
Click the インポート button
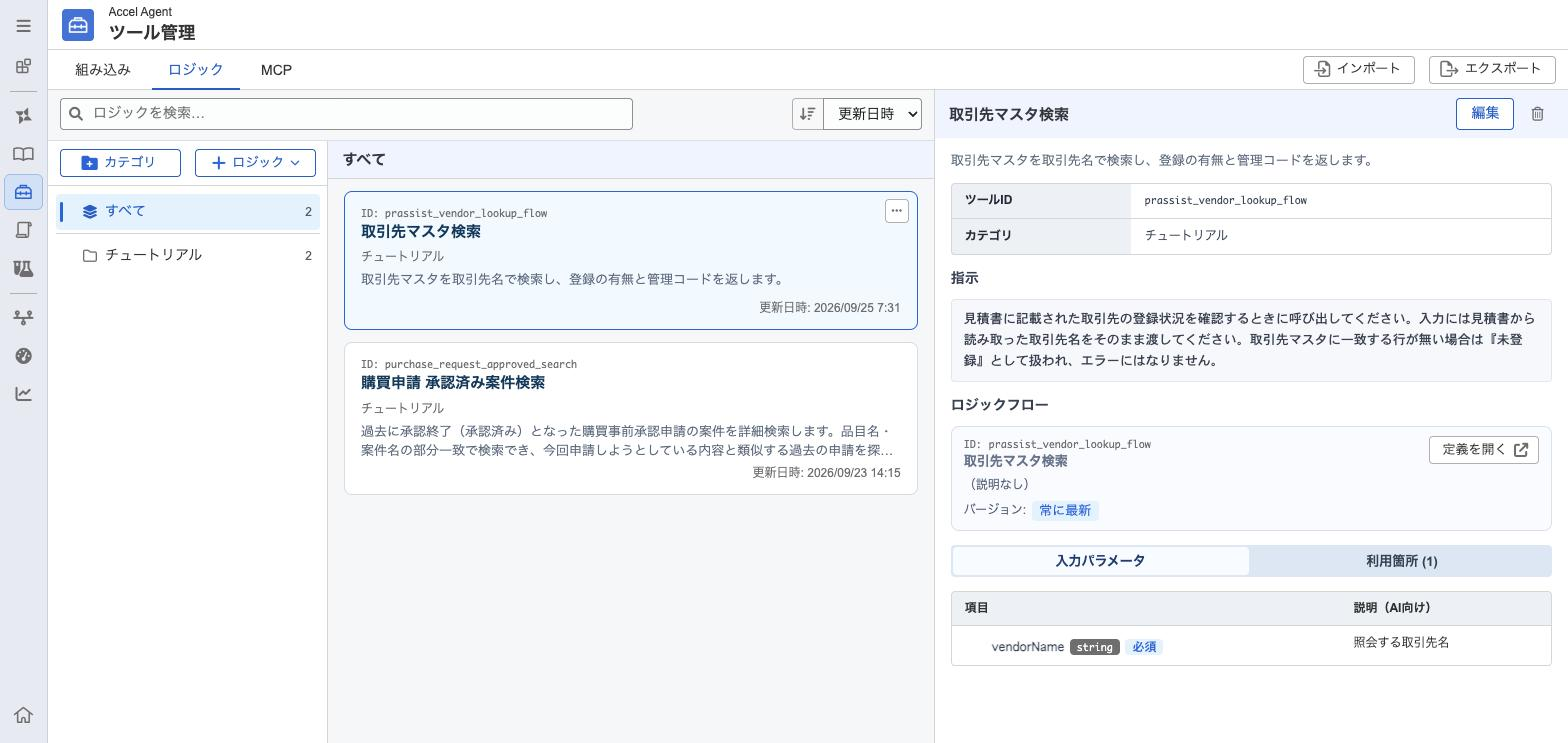click(1358, 69)
